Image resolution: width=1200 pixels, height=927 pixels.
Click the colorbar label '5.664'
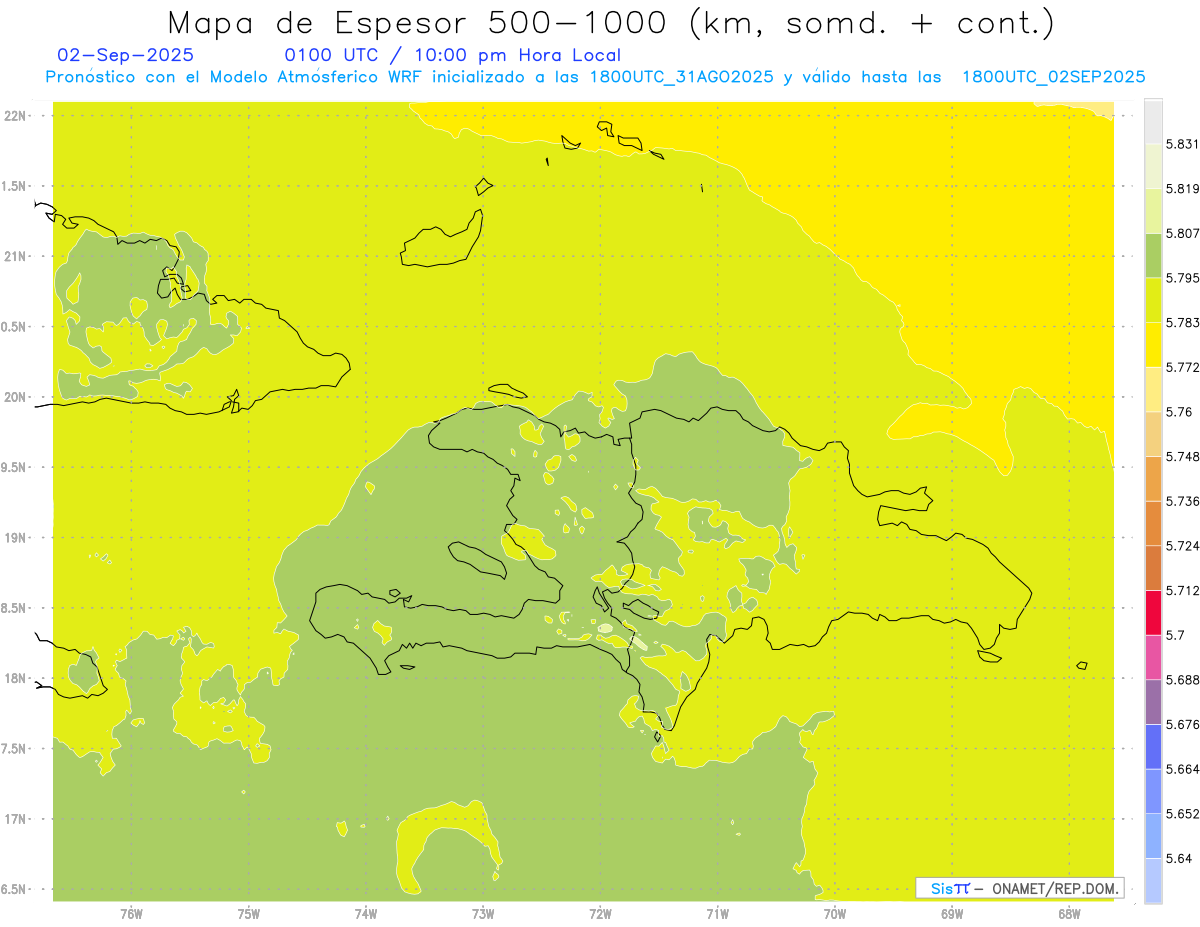[x=1183, y=769]
